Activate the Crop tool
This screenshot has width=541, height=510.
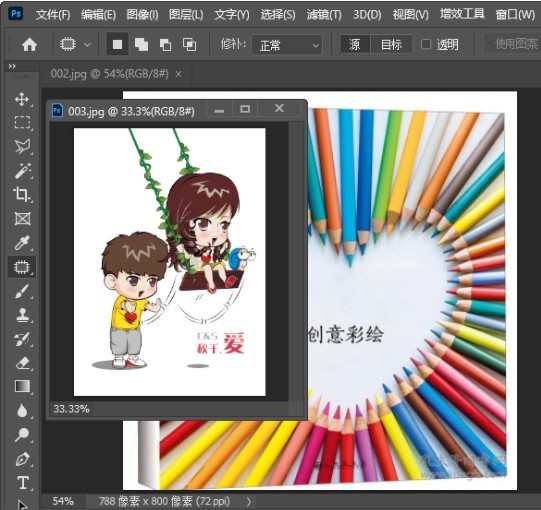tap(22, 194)
